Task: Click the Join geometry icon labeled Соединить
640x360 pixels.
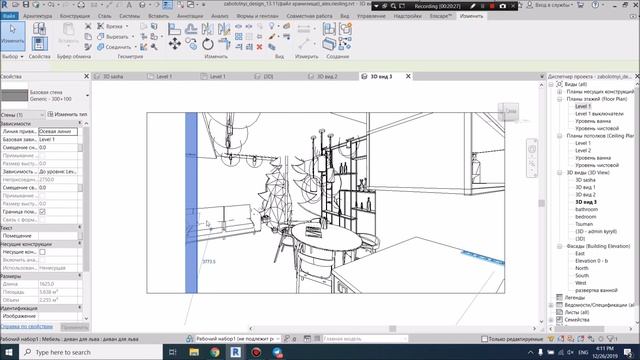Action: pos(100,47)
